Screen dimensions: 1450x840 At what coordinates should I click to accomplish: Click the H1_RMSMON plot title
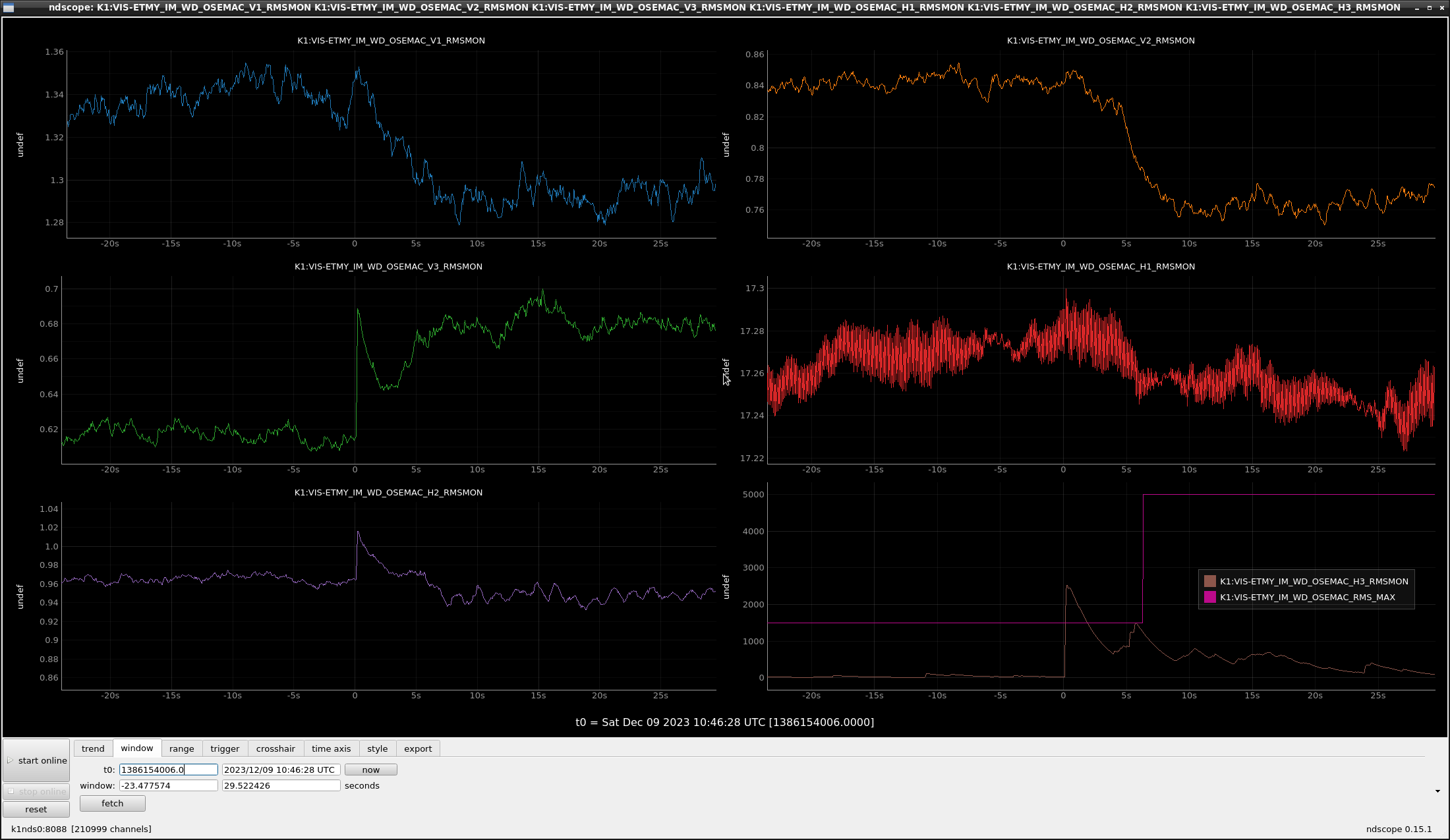point(1101,266)
